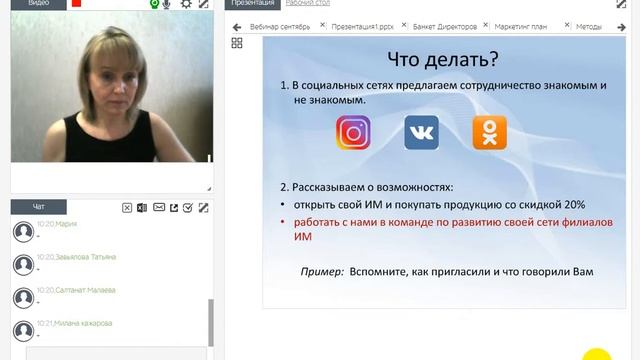Select chat name Милана кажарова
Image resolution: width=640 pixels, height=360 pixels.
(83, 323)
